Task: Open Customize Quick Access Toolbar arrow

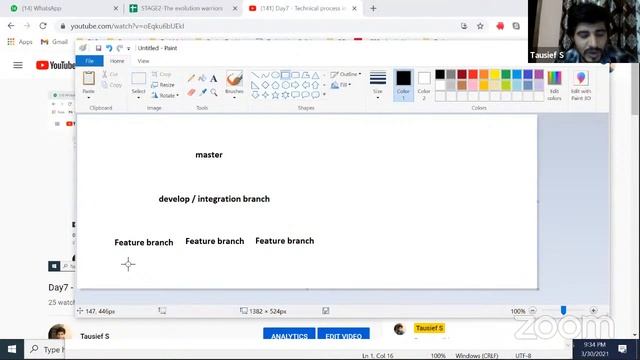Action: pos(129,49)
